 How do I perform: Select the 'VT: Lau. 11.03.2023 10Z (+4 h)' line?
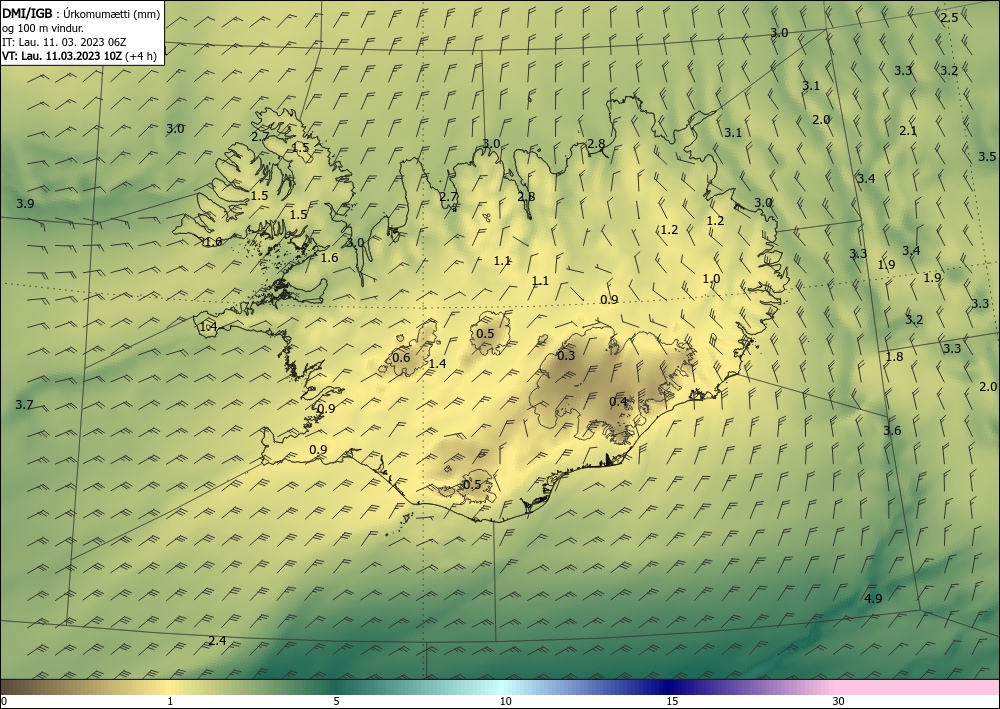point(79,56)
